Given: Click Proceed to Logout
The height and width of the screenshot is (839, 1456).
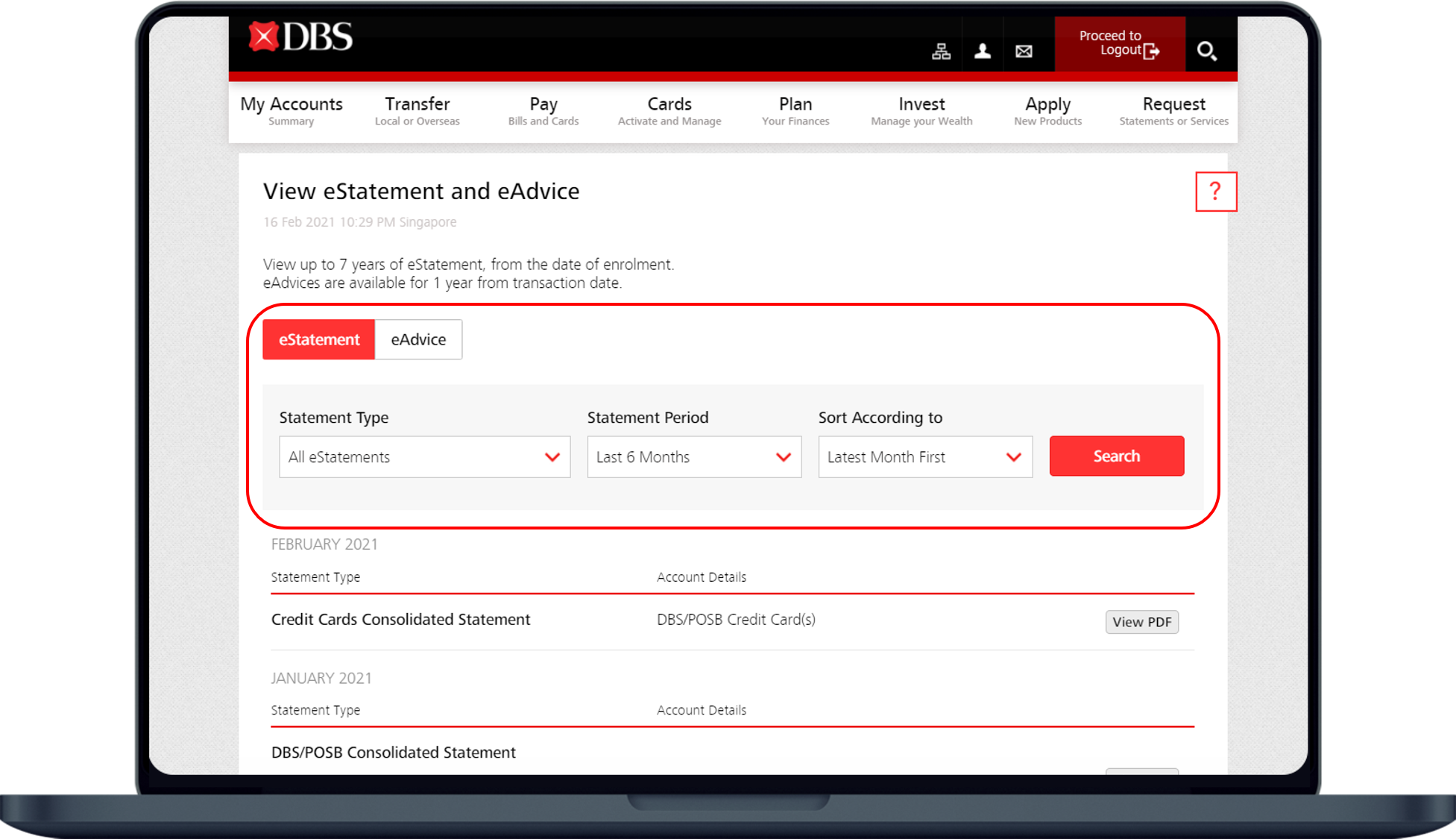Looking at the screenshot, I should point(1110,43).
